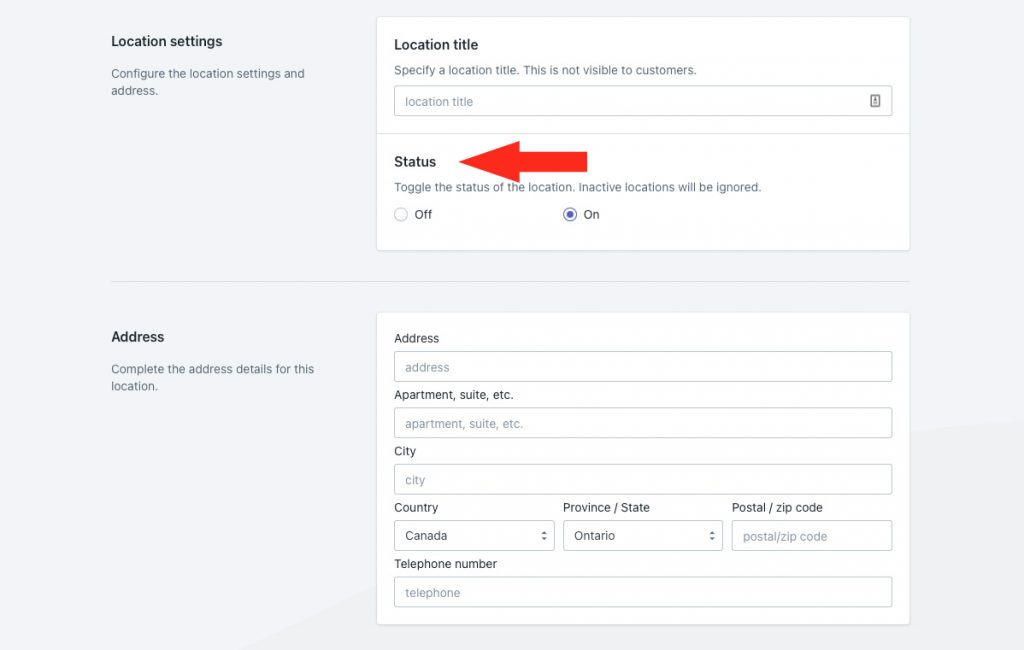Click the Country field label
1024x650 pixels.
pos(416,508)
